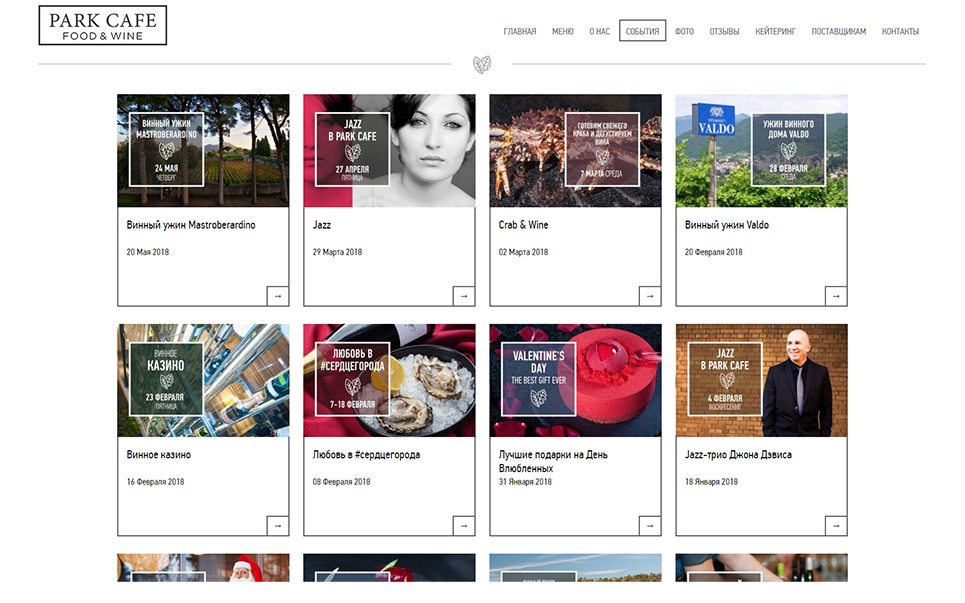Screen dimensions: 965x603
Task: Click the date 08 Февраля 2018
Action: point(342,482)
